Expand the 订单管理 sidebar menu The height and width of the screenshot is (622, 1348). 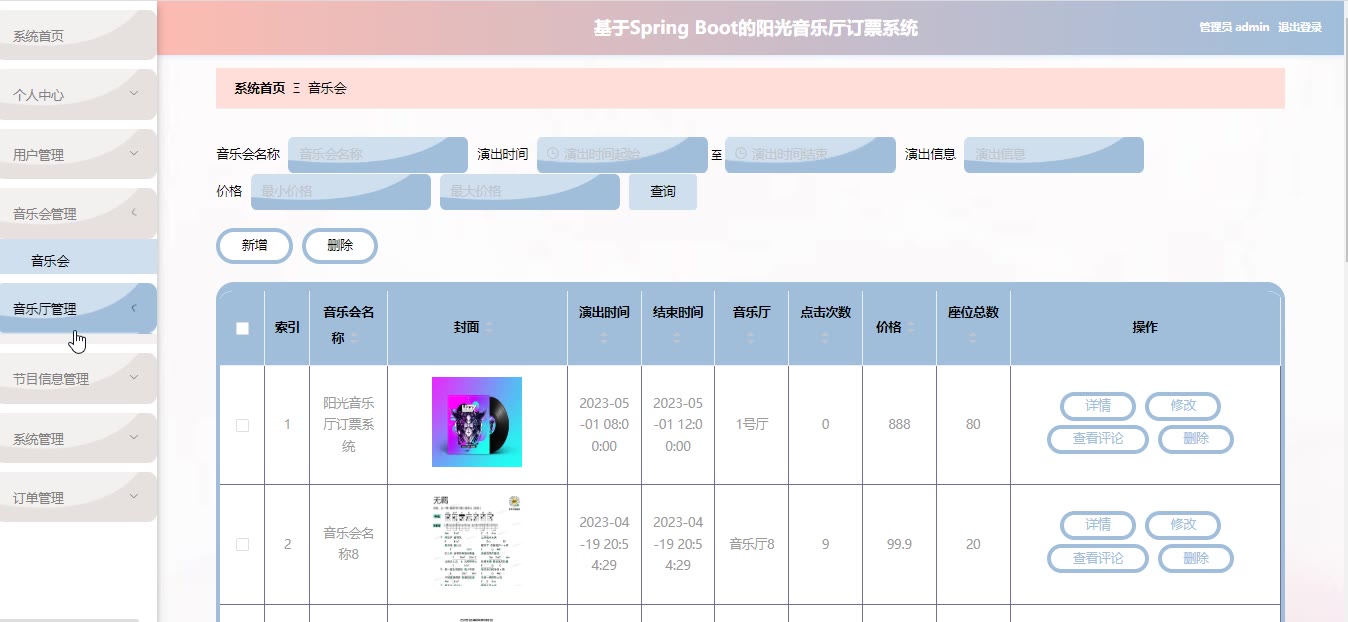click(x=78, y=498)
